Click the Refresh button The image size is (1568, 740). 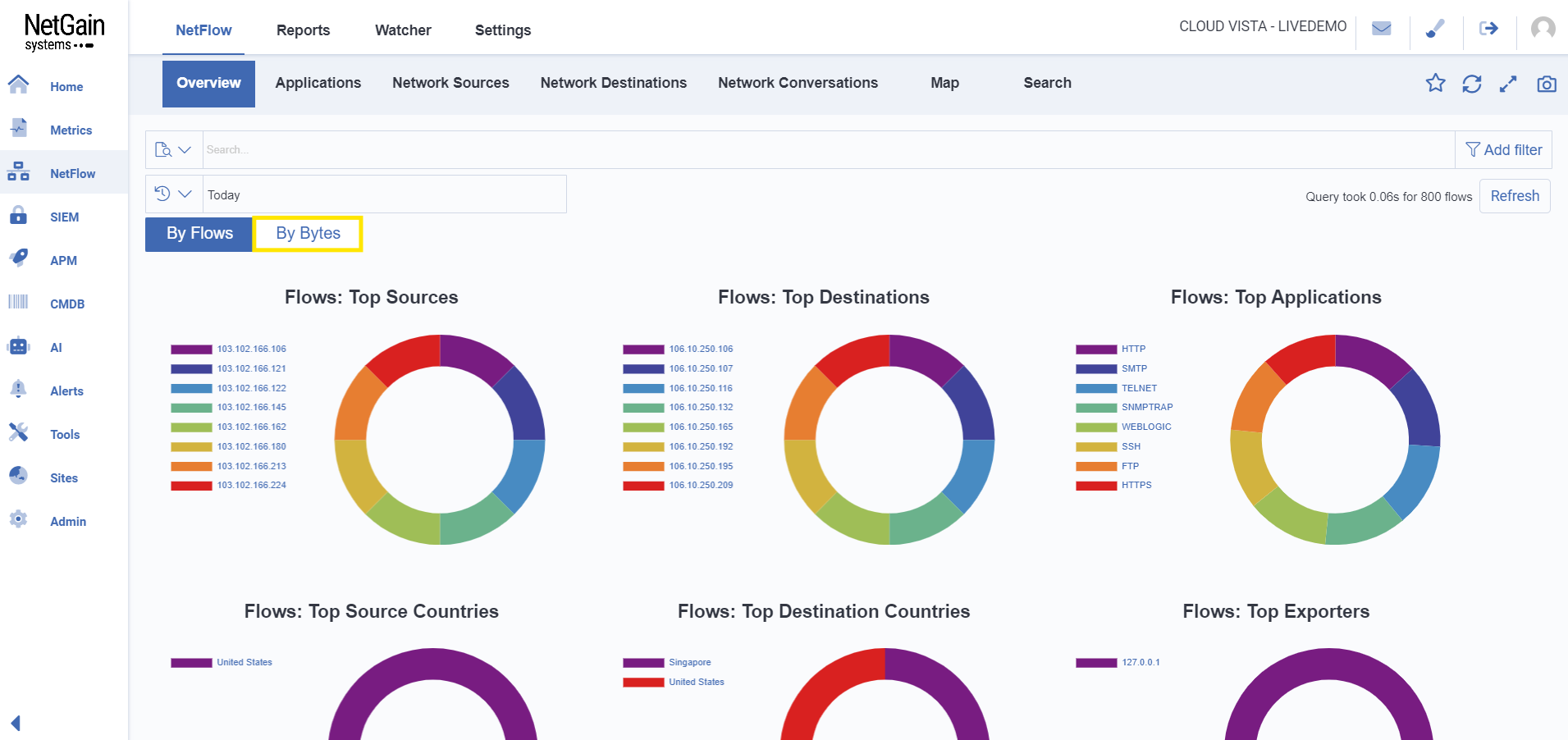coord(1515,196)
